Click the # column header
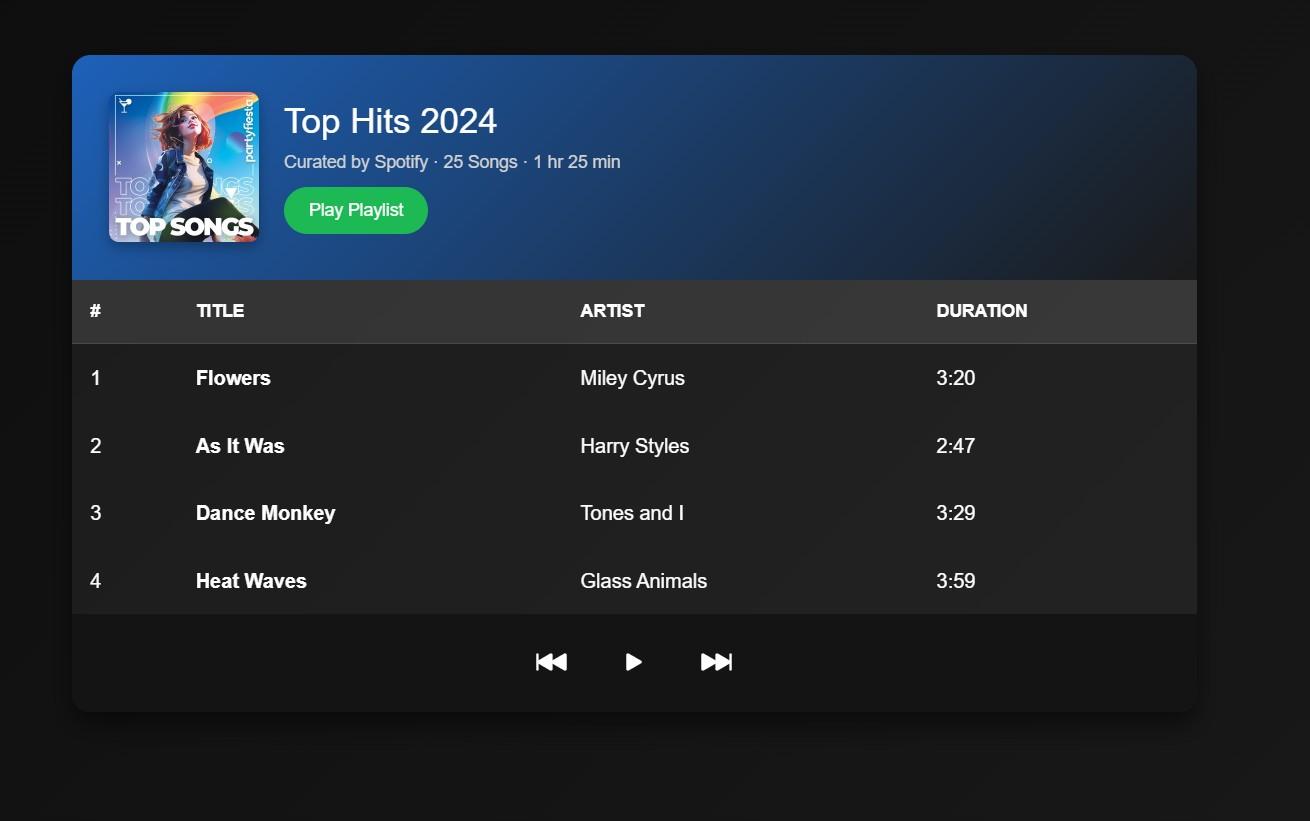This screenshot has width=1310, height=821. pos(95,311)
